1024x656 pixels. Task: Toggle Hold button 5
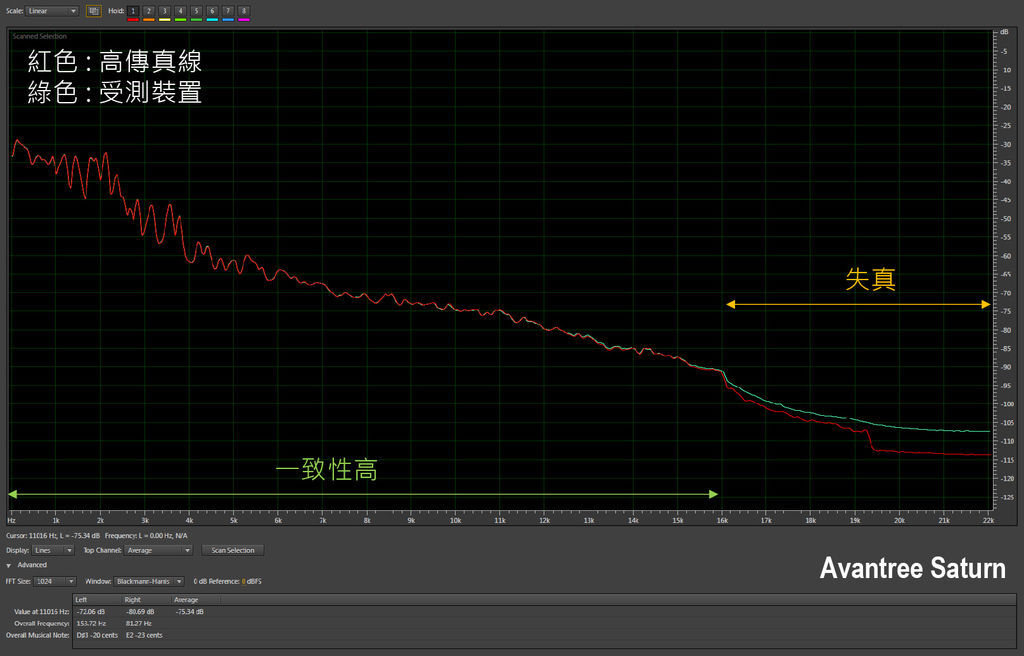point(196,11)
